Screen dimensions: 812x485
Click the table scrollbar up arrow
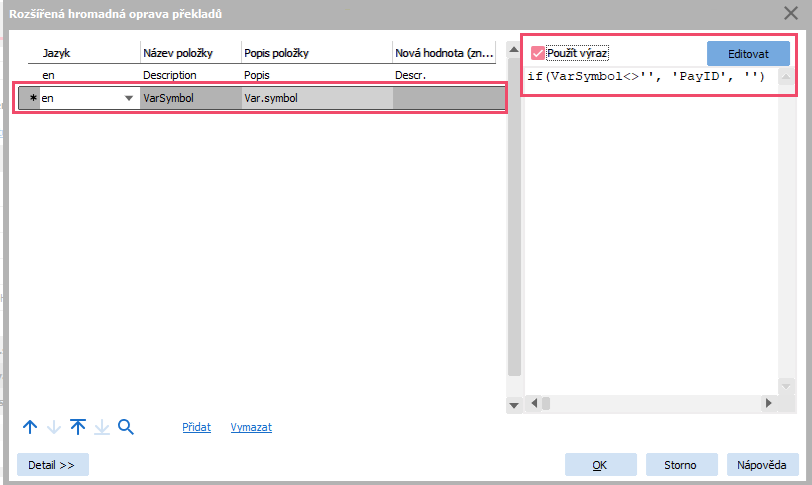point(514,50)
